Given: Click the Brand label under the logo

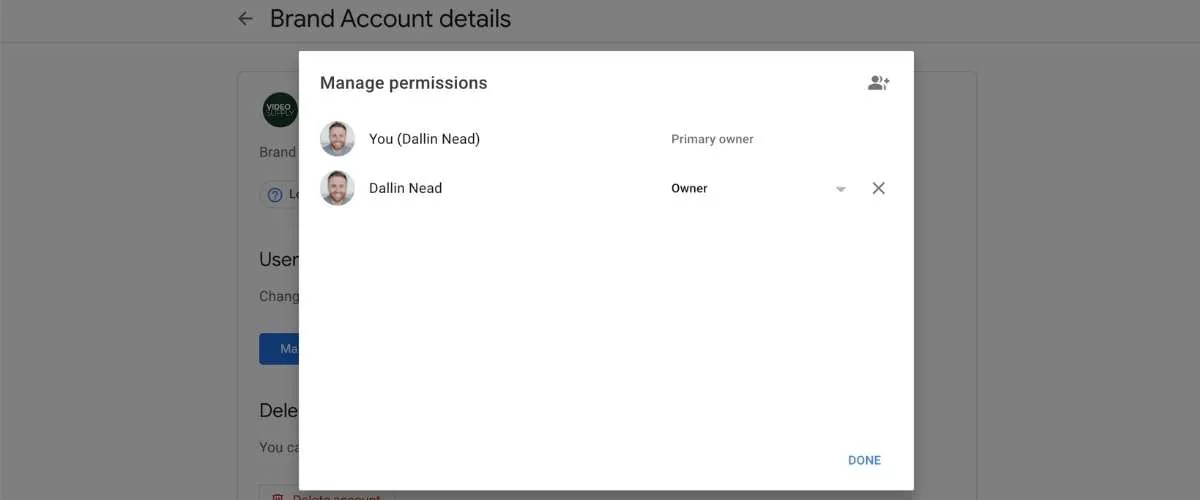Looking at the screenshot, I should click(278, 152).
